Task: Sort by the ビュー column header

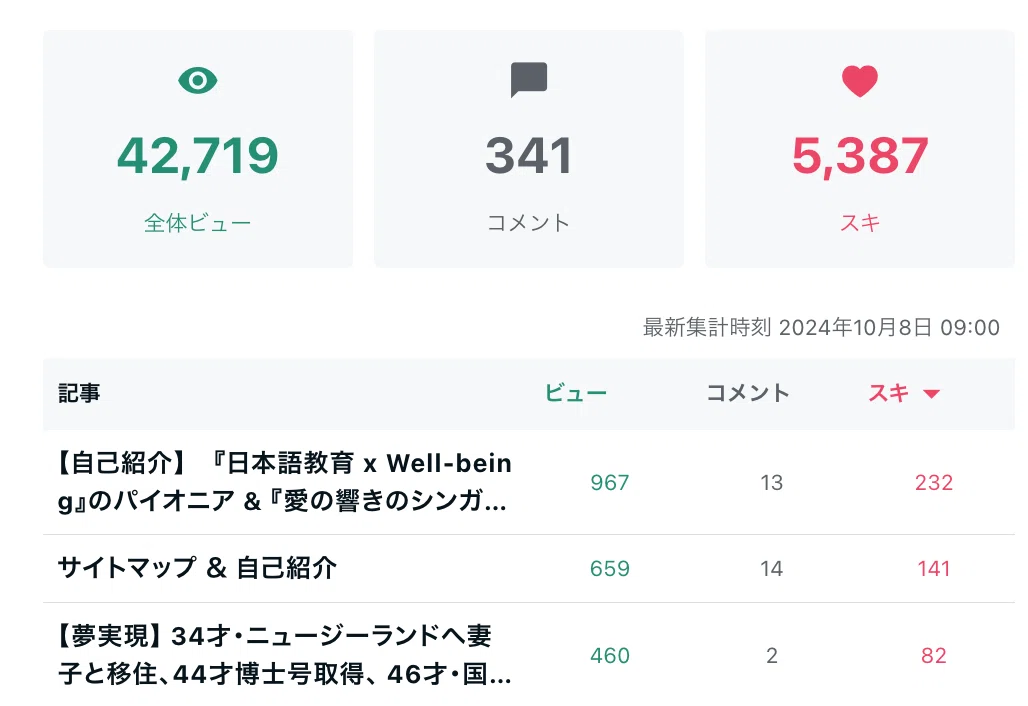Action: point(576,393)
